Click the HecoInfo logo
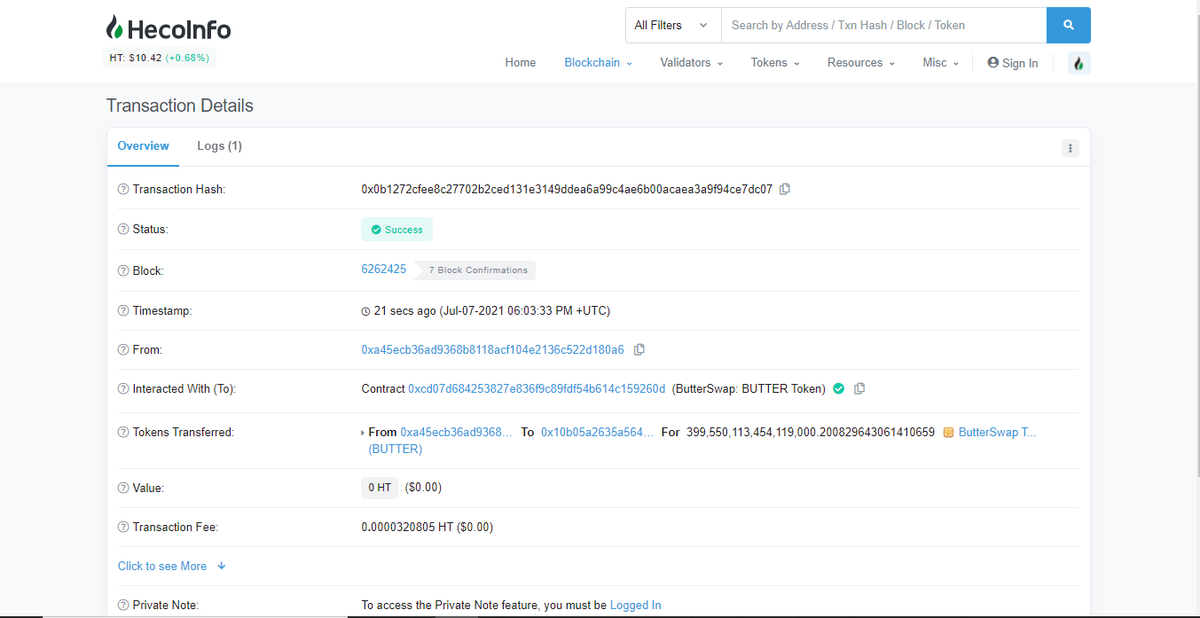This screenshot has height=618, width=1200. (168, 29)
